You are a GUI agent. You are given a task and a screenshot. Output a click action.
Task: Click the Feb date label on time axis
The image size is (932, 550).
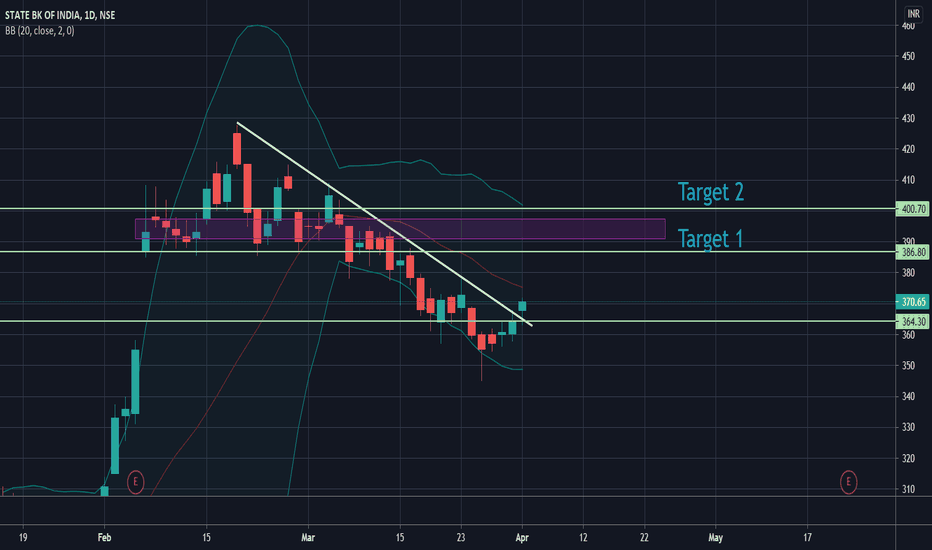click(x=104, y=538)
